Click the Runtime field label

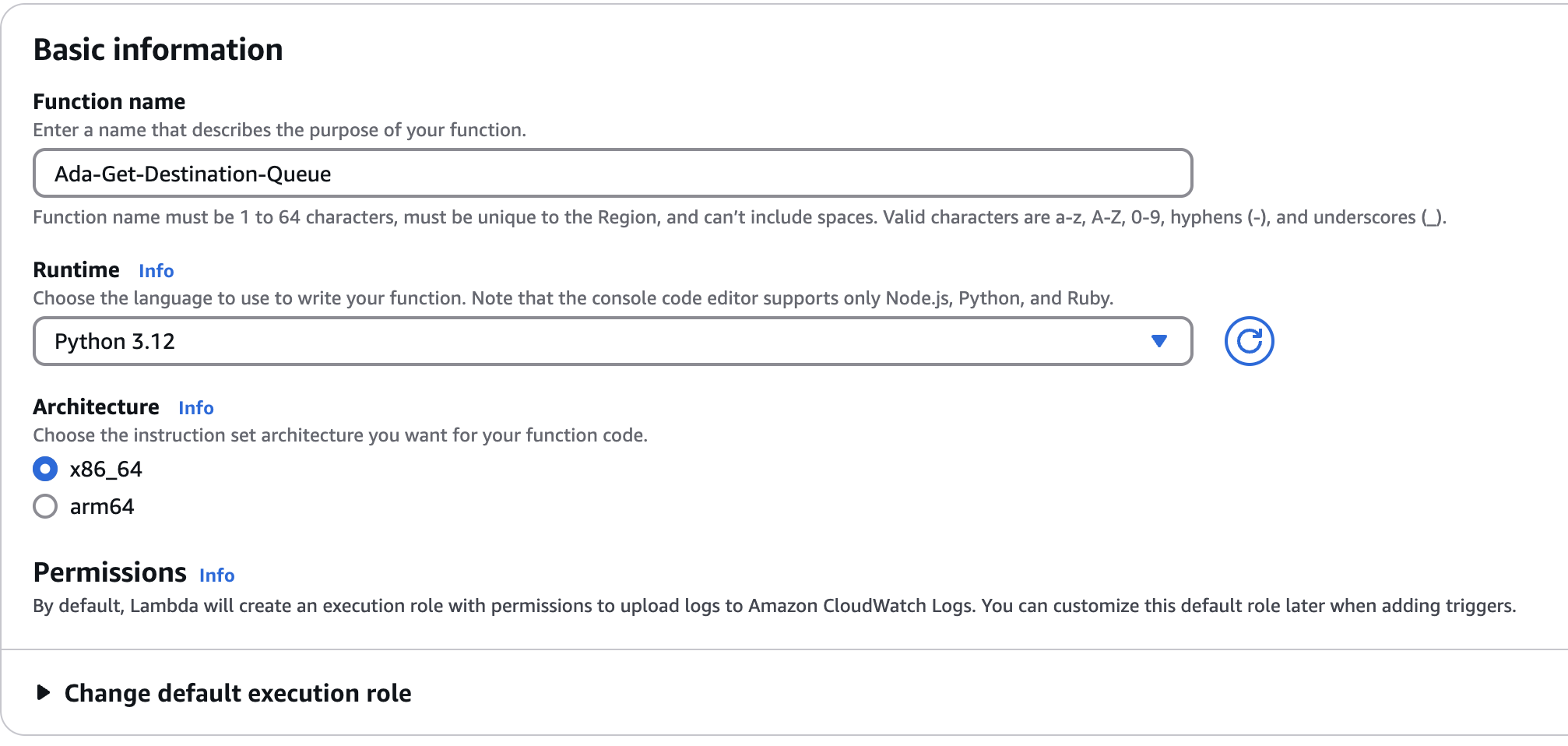click(76, 270)
